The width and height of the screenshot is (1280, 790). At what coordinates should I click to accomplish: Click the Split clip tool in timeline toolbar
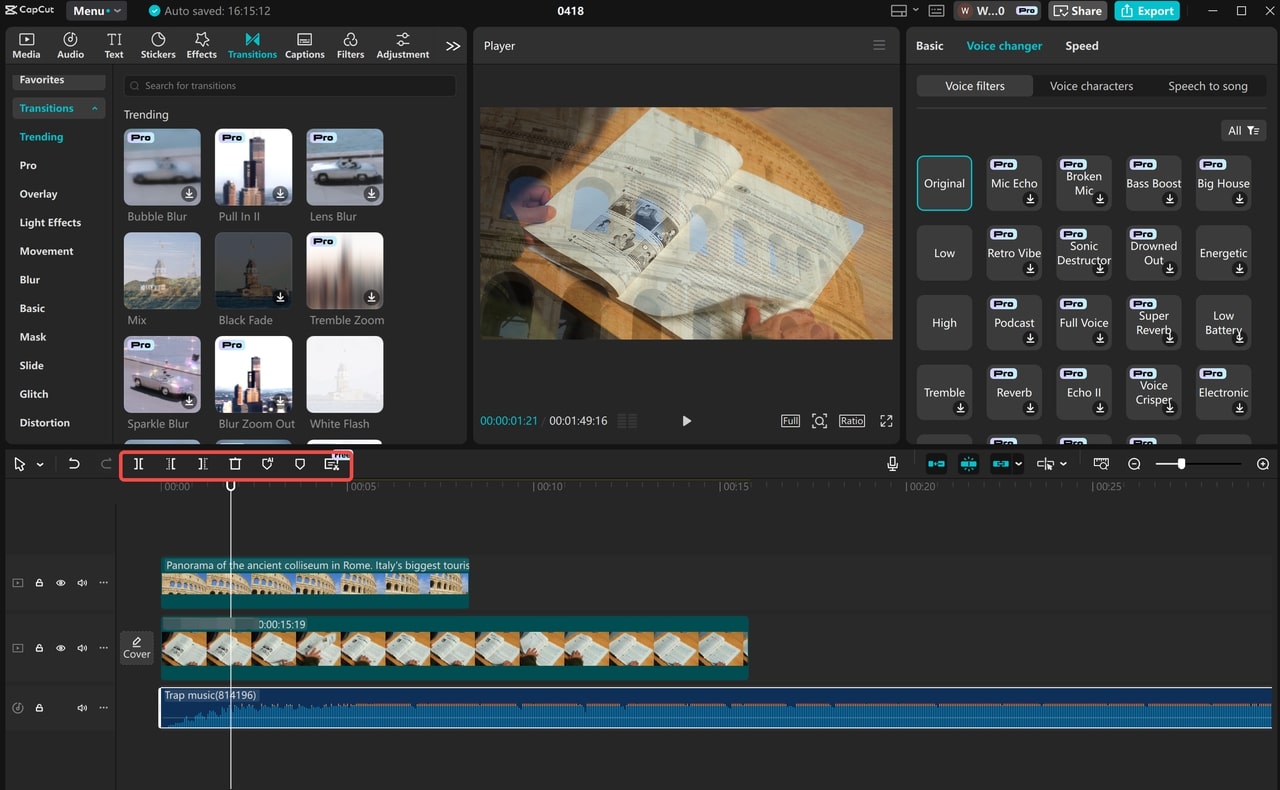point(139,464)
